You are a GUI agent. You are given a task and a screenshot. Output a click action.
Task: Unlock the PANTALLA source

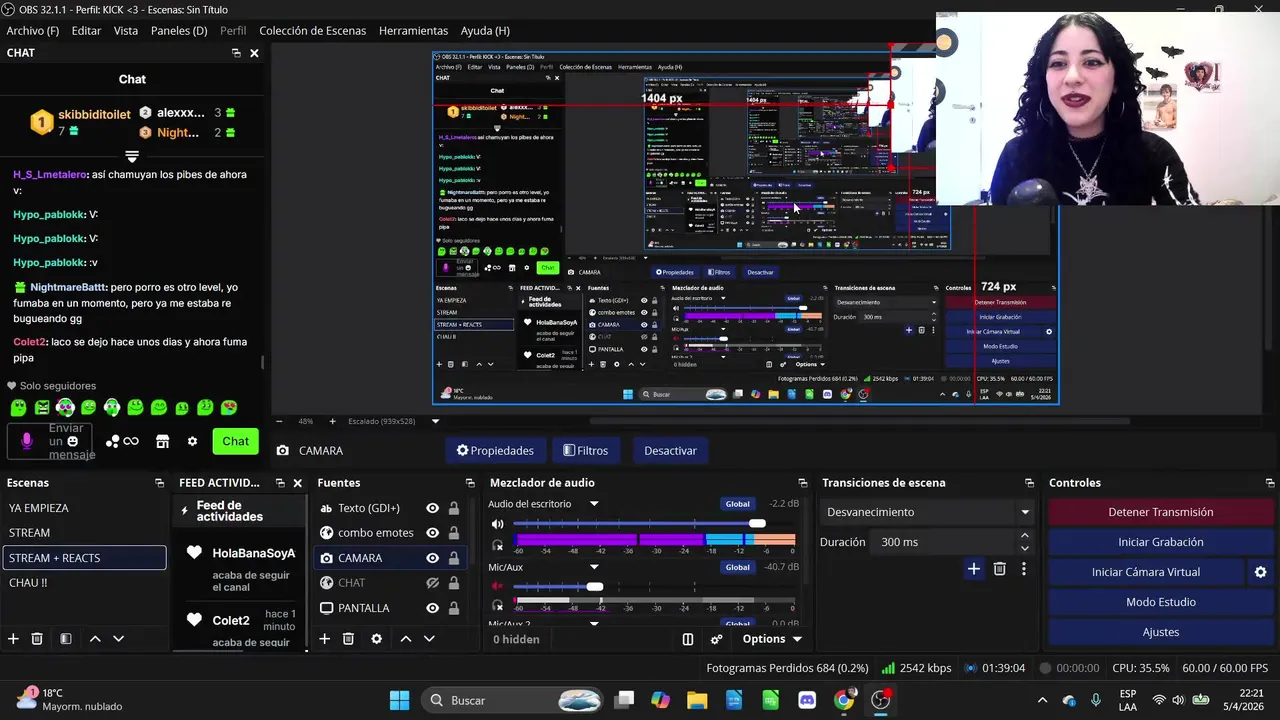(x=454, y=608)
